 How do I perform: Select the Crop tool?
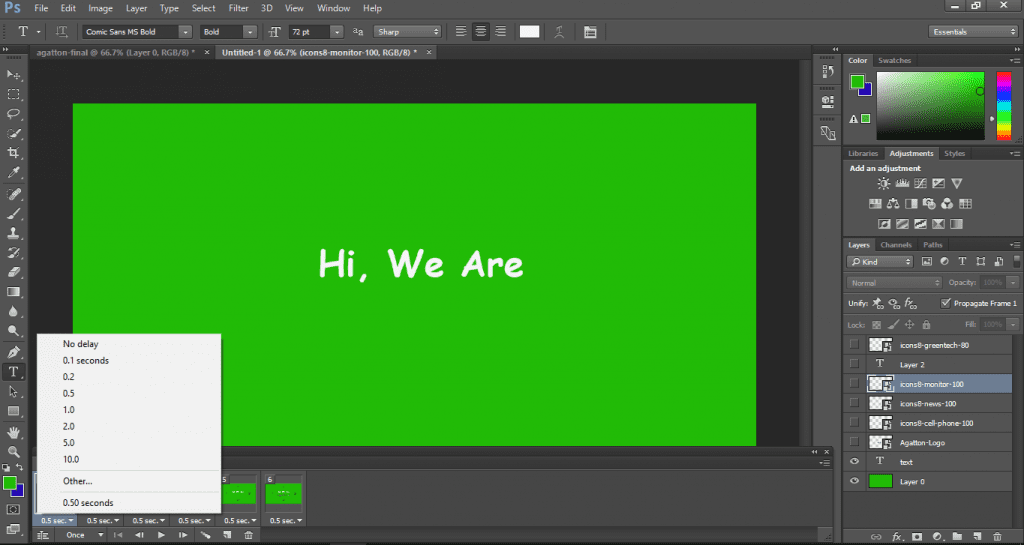tap(14, 153)
